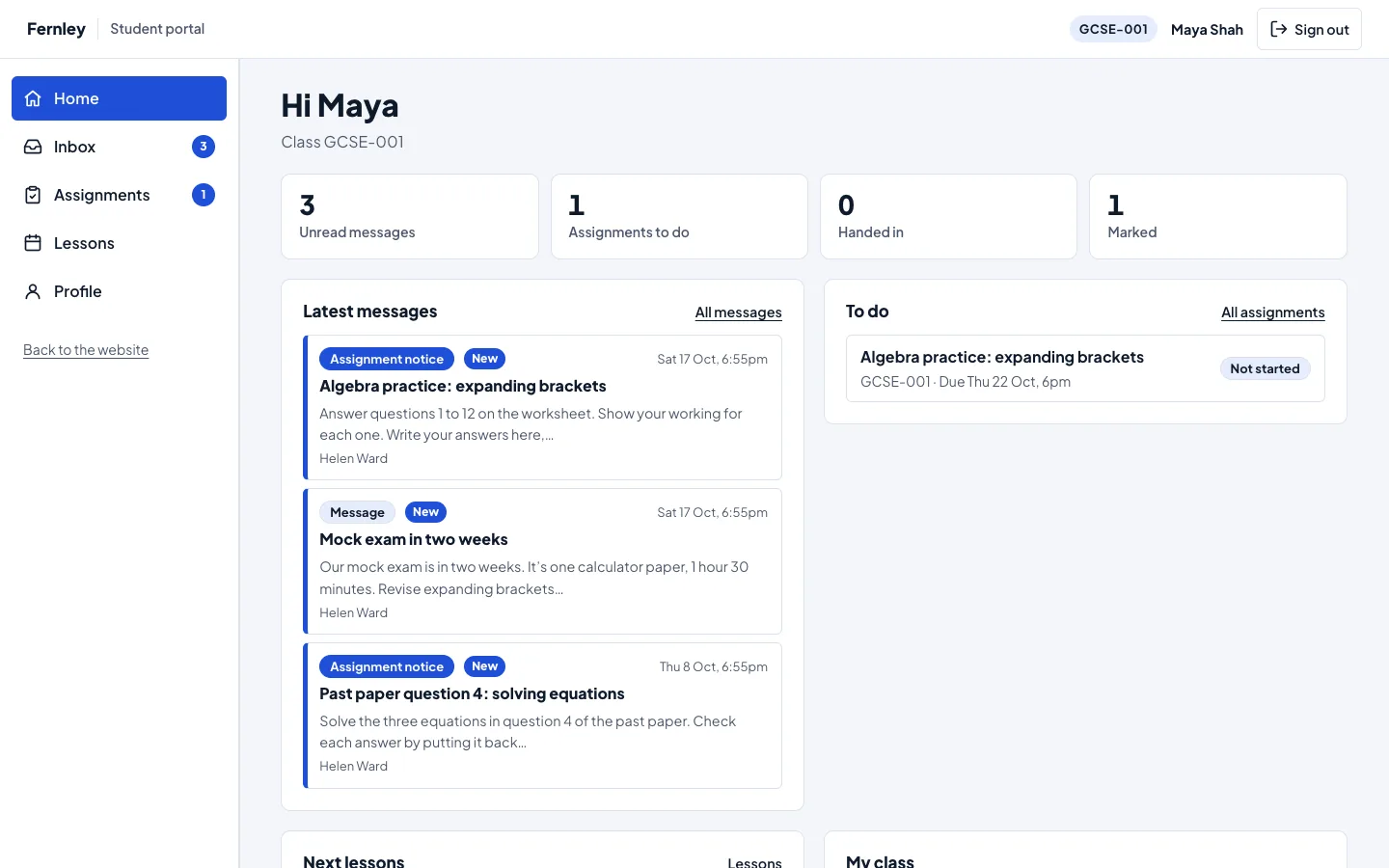Viewport: 1389px width, 868px height.
Task: Click the Inbox tray icon
Action: point(33,147)
